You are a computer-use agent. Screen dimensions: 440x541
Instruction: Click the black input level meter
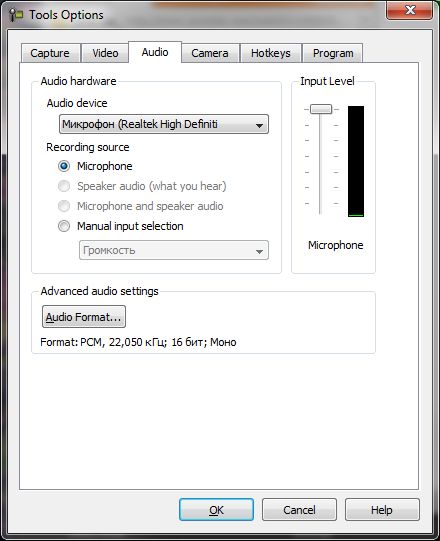356,161
